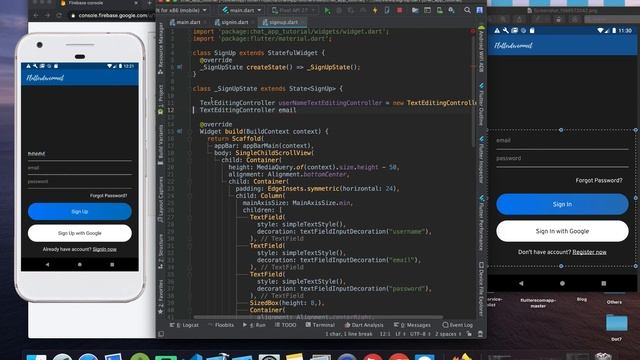Click Chrome back arrow in Firebase window

pyautogui.click(x=36, y=15)
